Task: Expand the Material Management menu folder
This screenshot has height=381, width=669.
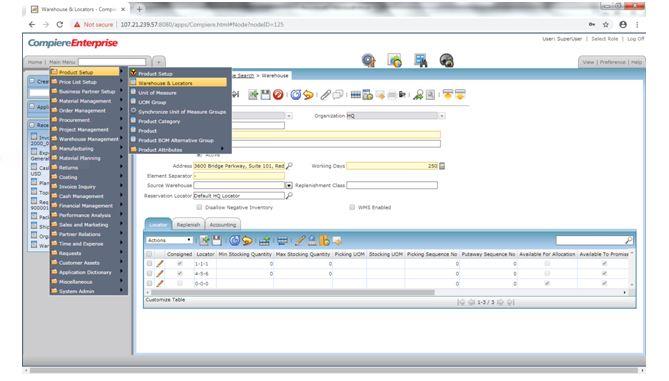Action: click(x=88, y=101)
